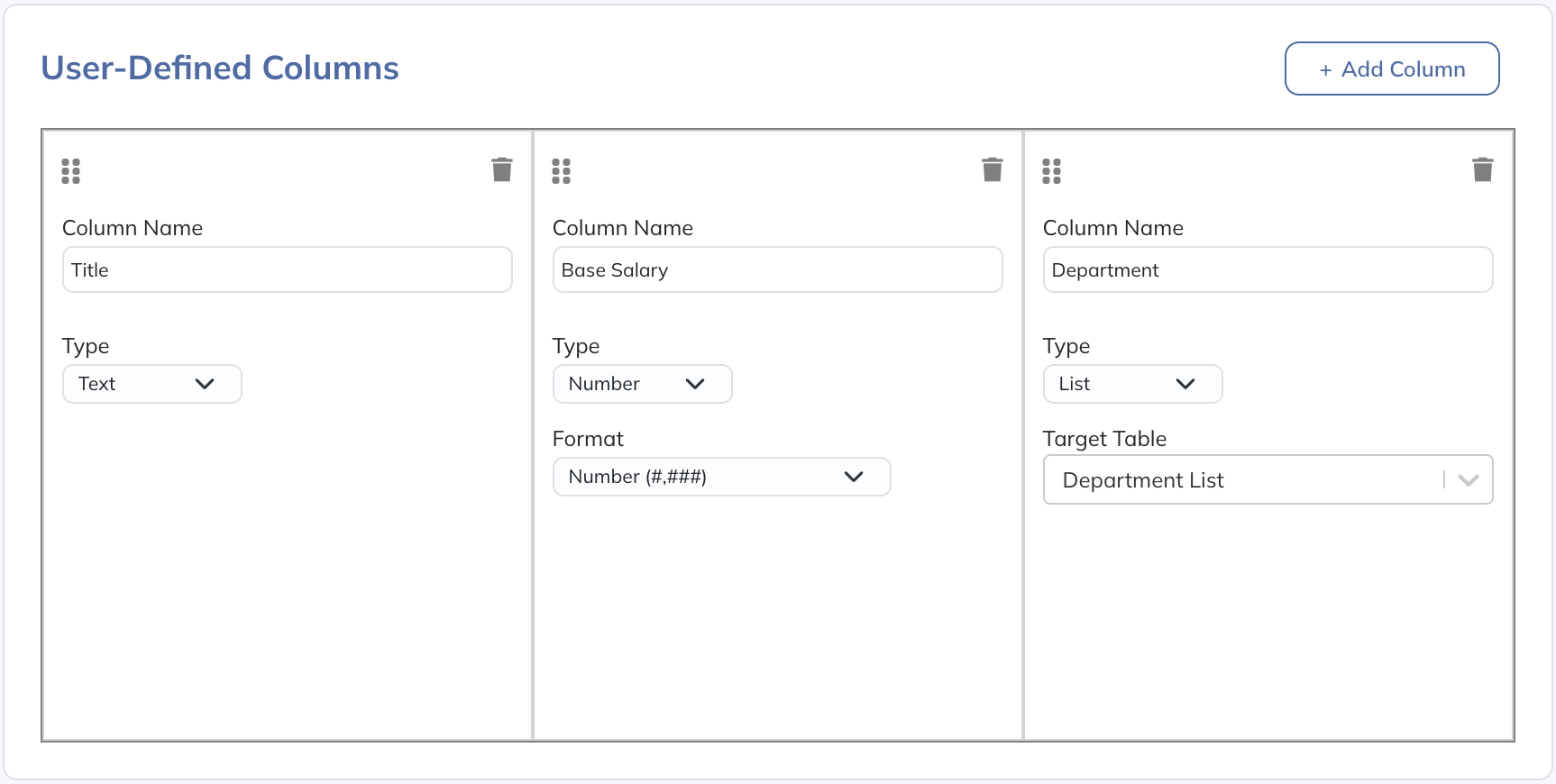
Task: Expand the Type dropdown showing List
Action: tap(1132, 384)
